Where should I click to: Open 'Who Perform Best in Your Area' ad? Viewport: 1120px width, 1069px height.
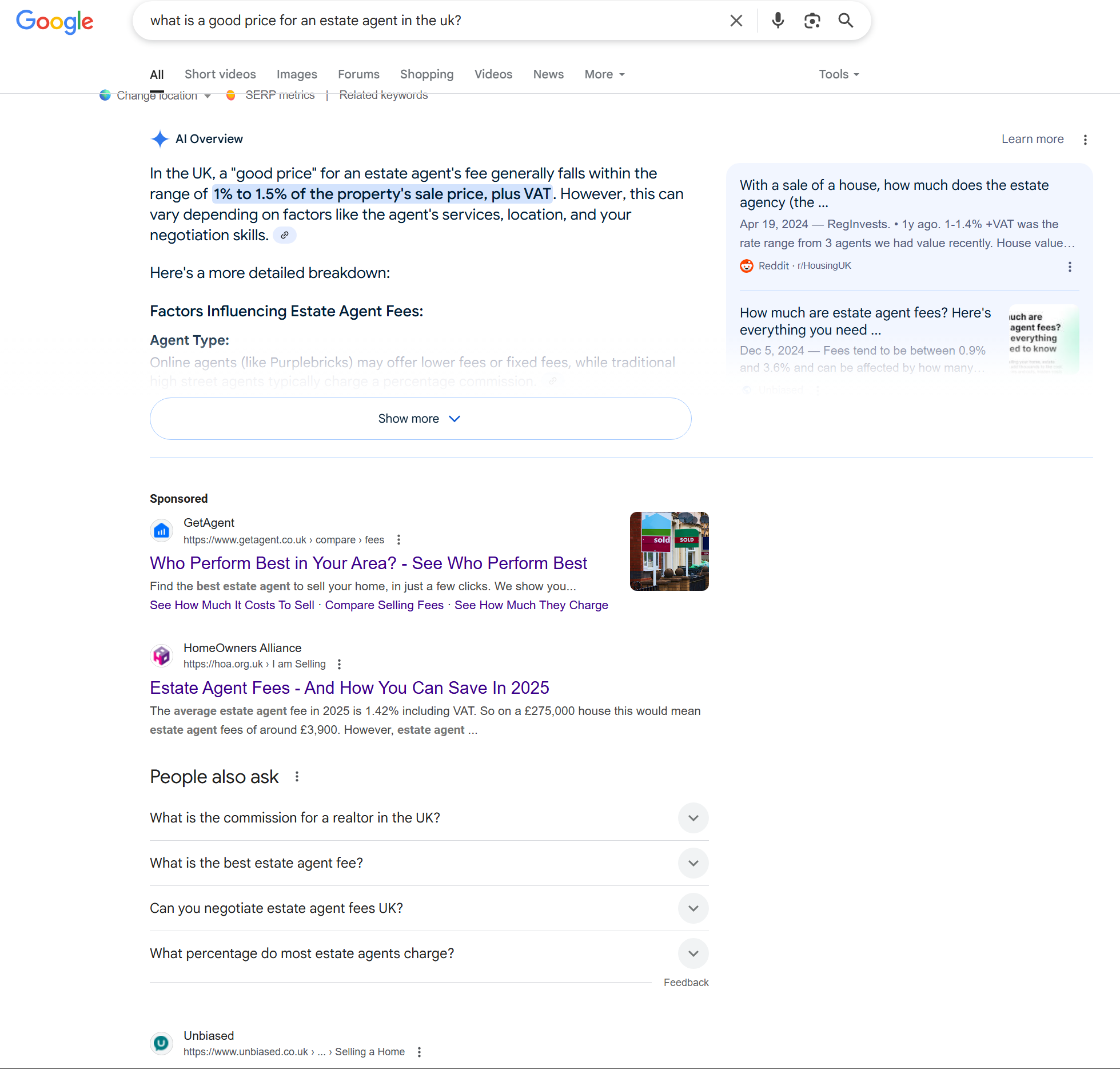coord(368,563)
